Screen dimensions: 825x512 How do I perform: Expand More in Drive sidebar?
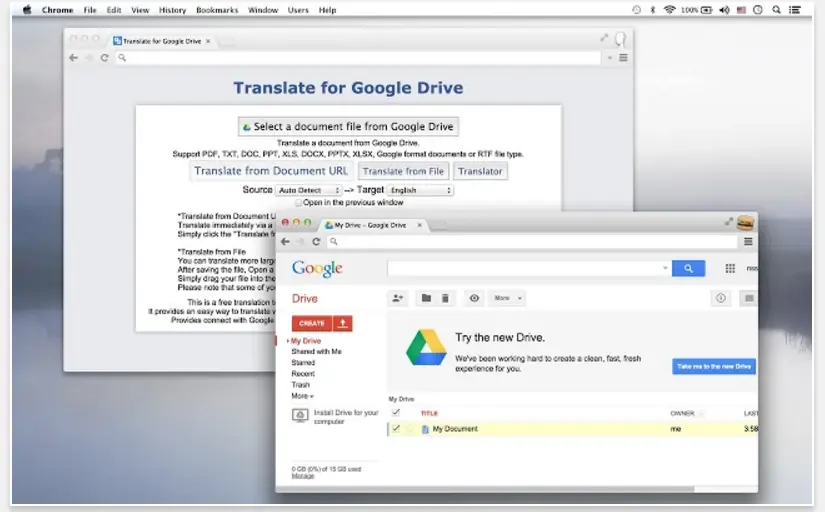pyautogui.click(x=302, y=396)
